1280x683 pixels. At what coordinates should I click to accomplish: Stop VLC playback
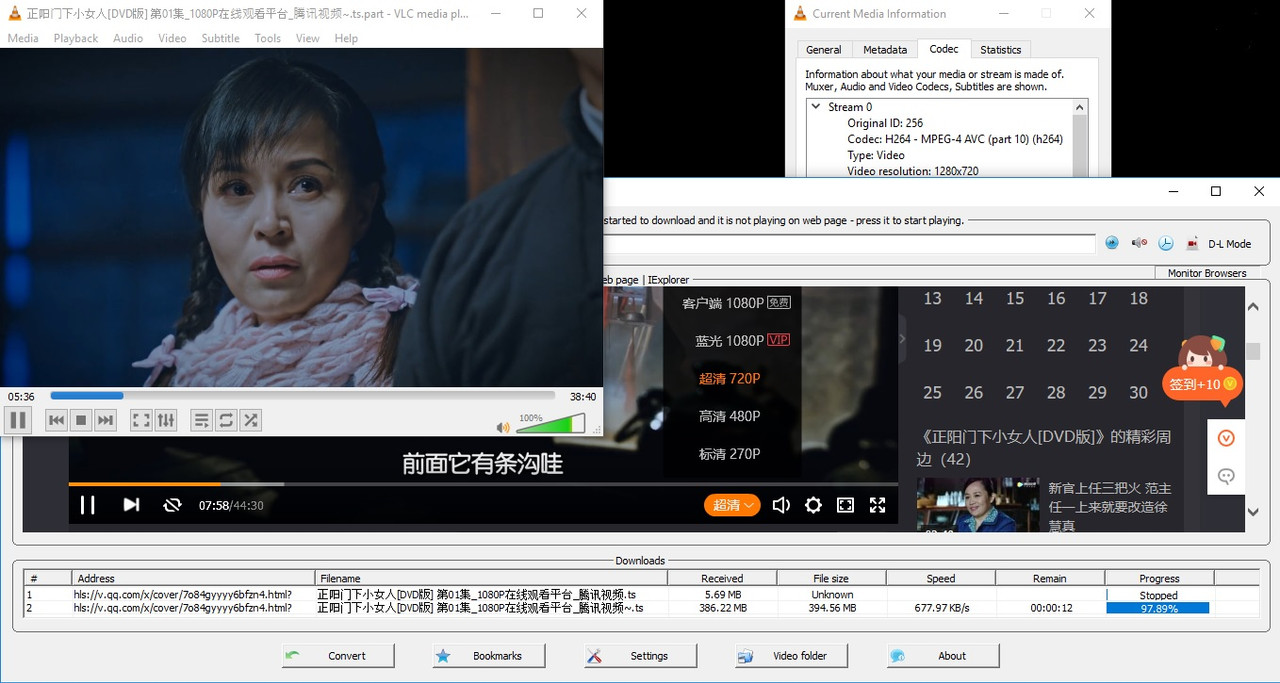point(82,420)
